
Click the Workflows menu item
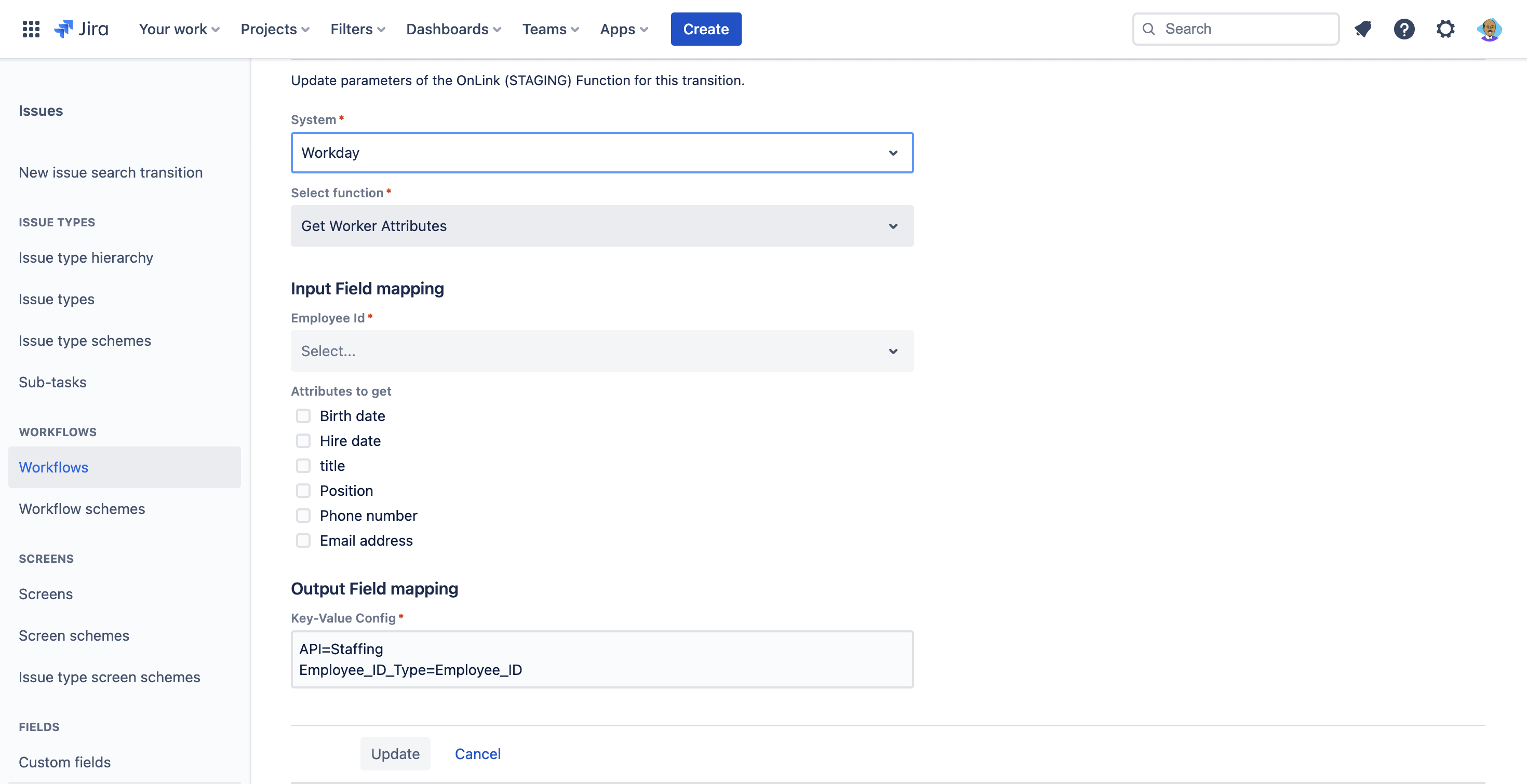click(53, 466)
